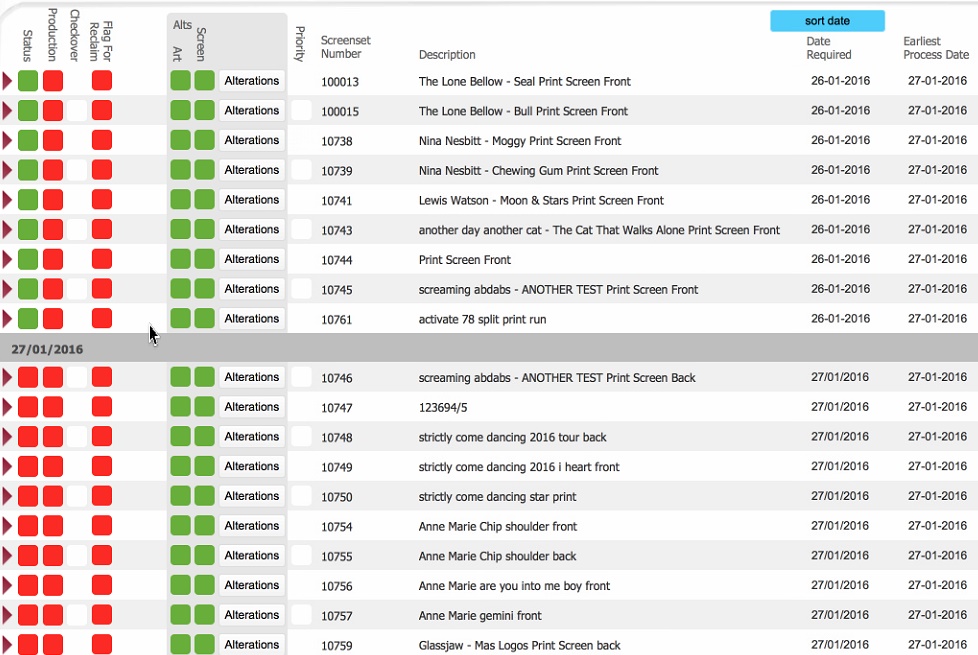Click the Screenset Number column header
Screen dimensions: 978x655
pos(345,48)
